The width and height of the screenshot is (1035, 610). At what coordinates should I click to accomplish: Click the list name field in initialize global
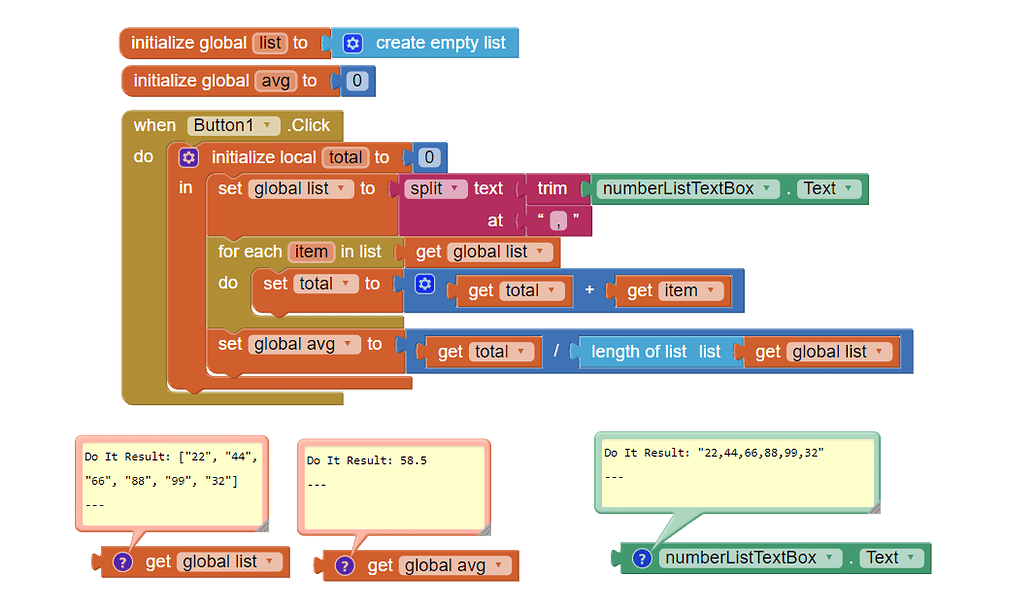tap(270, 43)
